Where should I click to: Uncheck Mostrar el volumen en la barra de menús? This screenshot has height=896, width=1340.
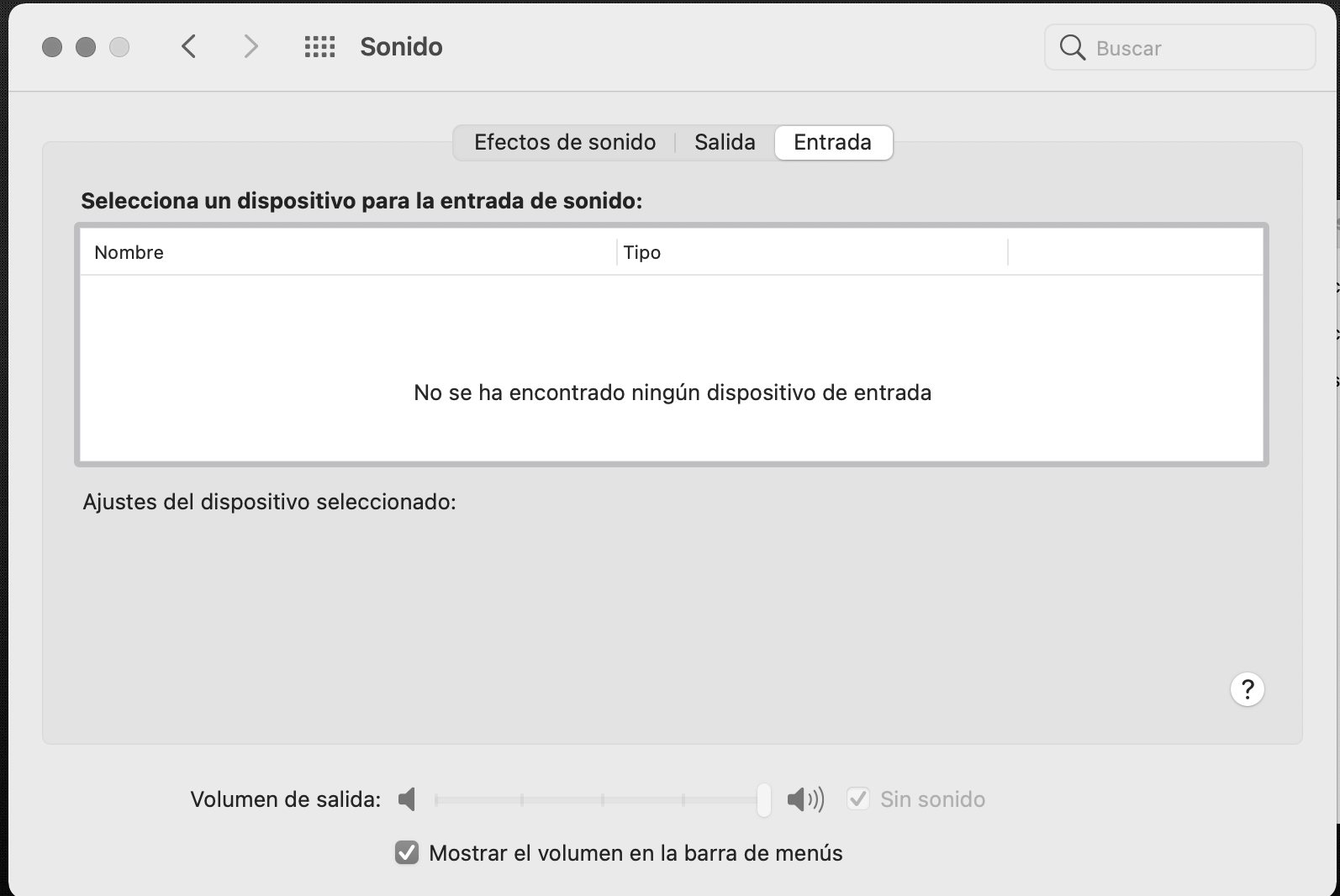[x=407, y=853]
